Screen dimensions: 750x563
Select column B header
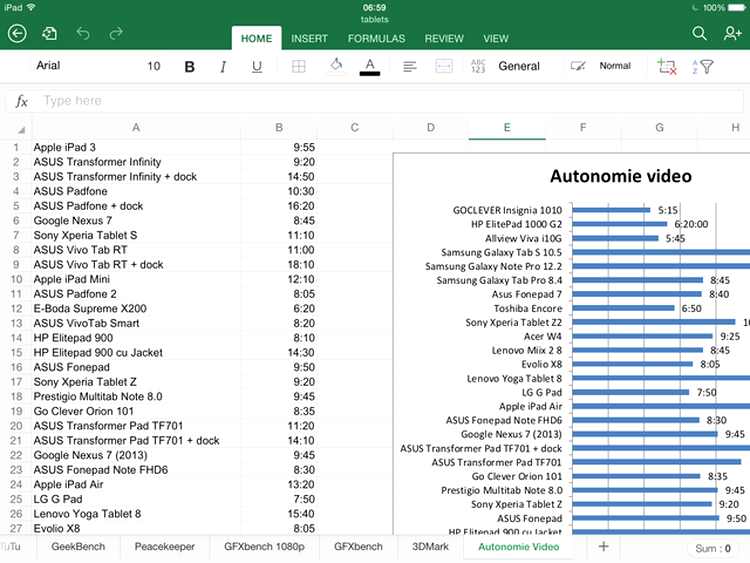click(x=279, y=128)
